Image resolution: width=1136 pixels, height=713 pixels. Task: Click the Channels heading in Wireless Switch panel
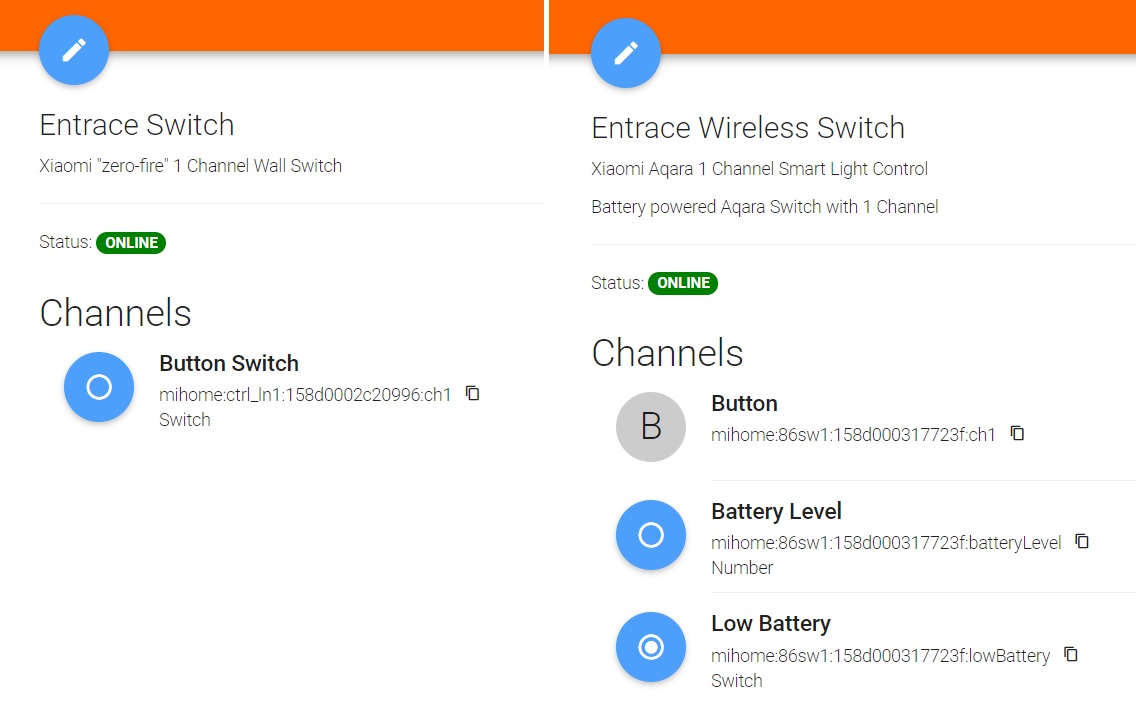click(667, 354)
